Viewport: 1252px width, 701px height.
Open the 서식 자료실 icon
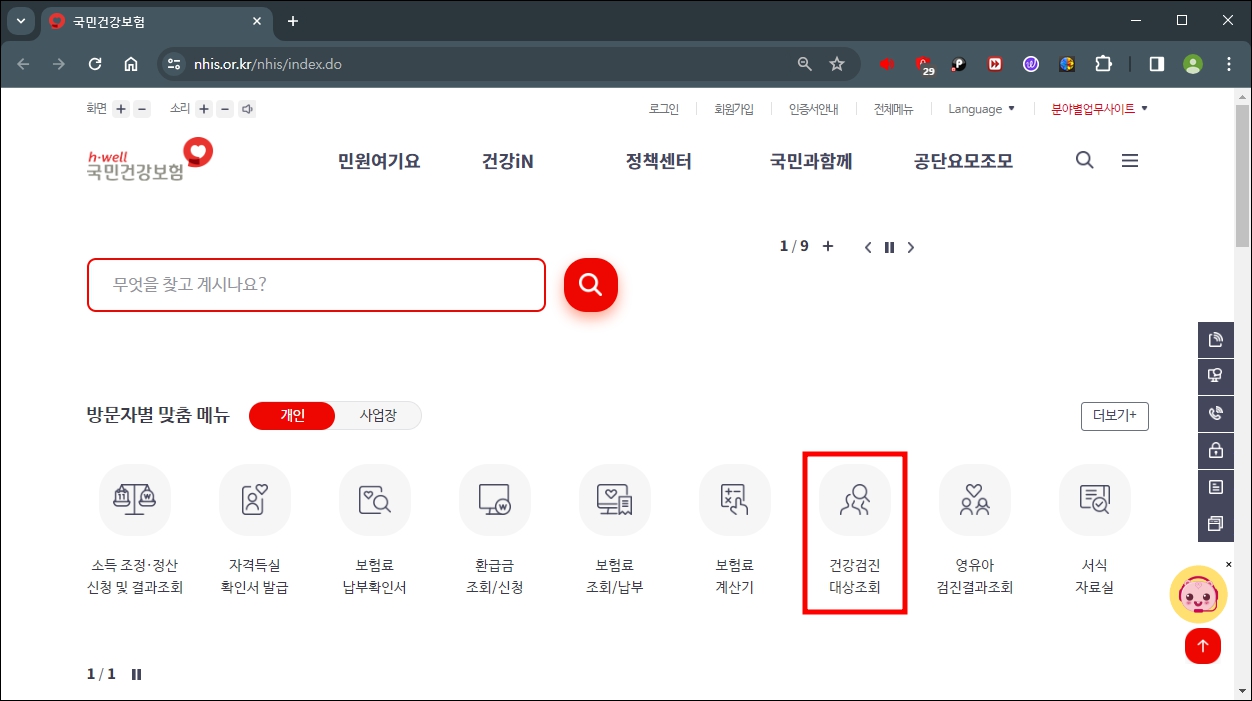1095,500
